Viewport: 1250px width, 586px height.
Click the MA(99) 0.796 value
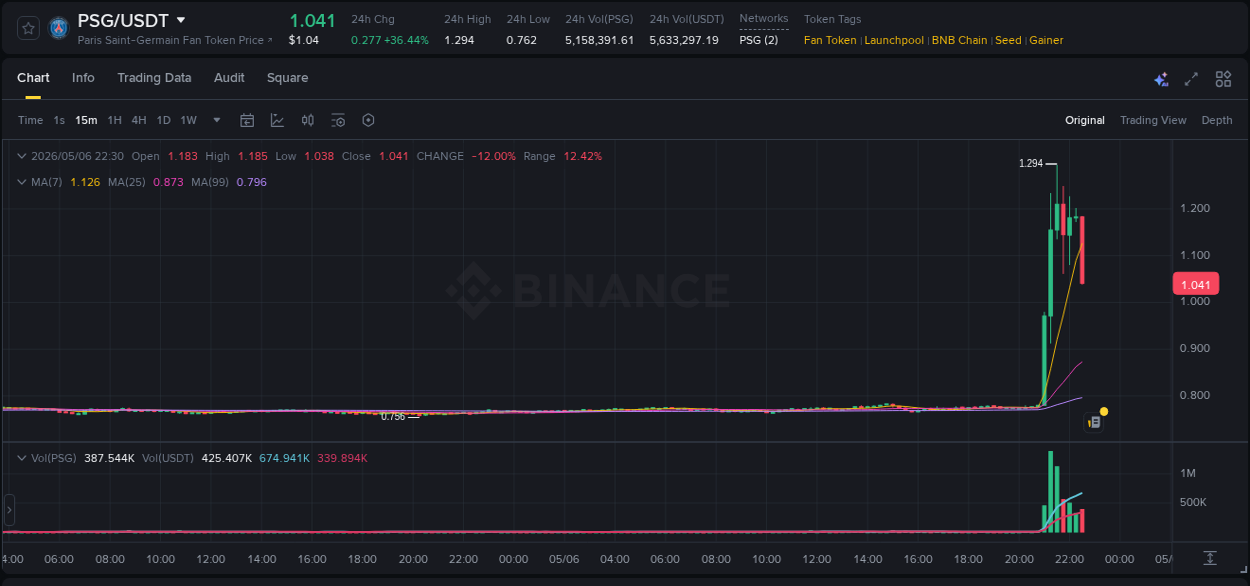[x=251, y=182]
